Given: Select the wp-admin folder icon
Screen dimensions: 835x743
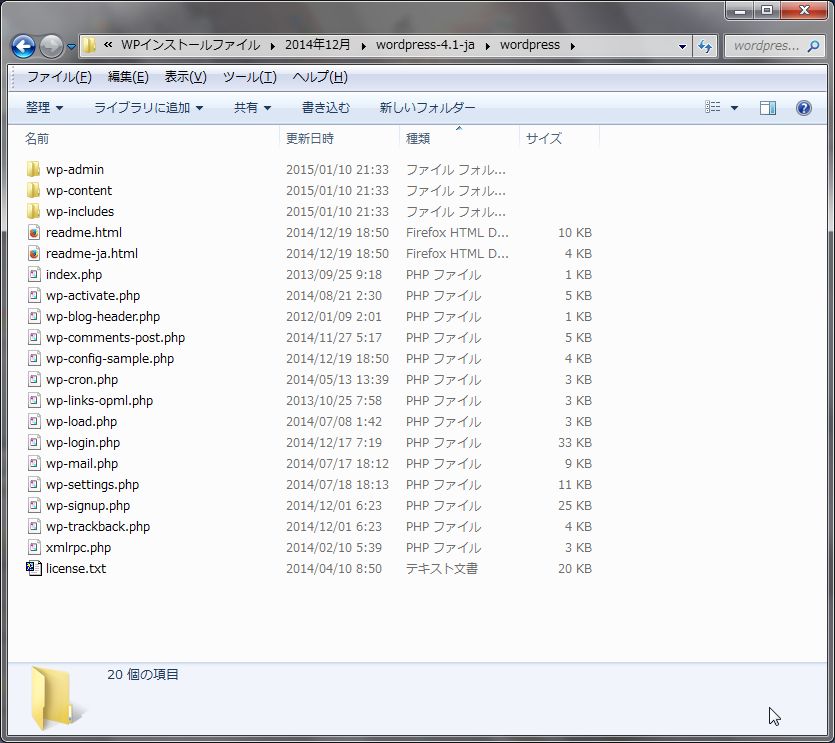Looking at the screenshot, I should click(x=33, y=169).
